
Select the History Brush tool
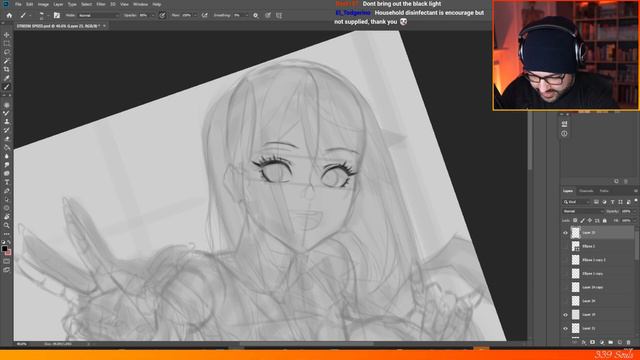7,130
